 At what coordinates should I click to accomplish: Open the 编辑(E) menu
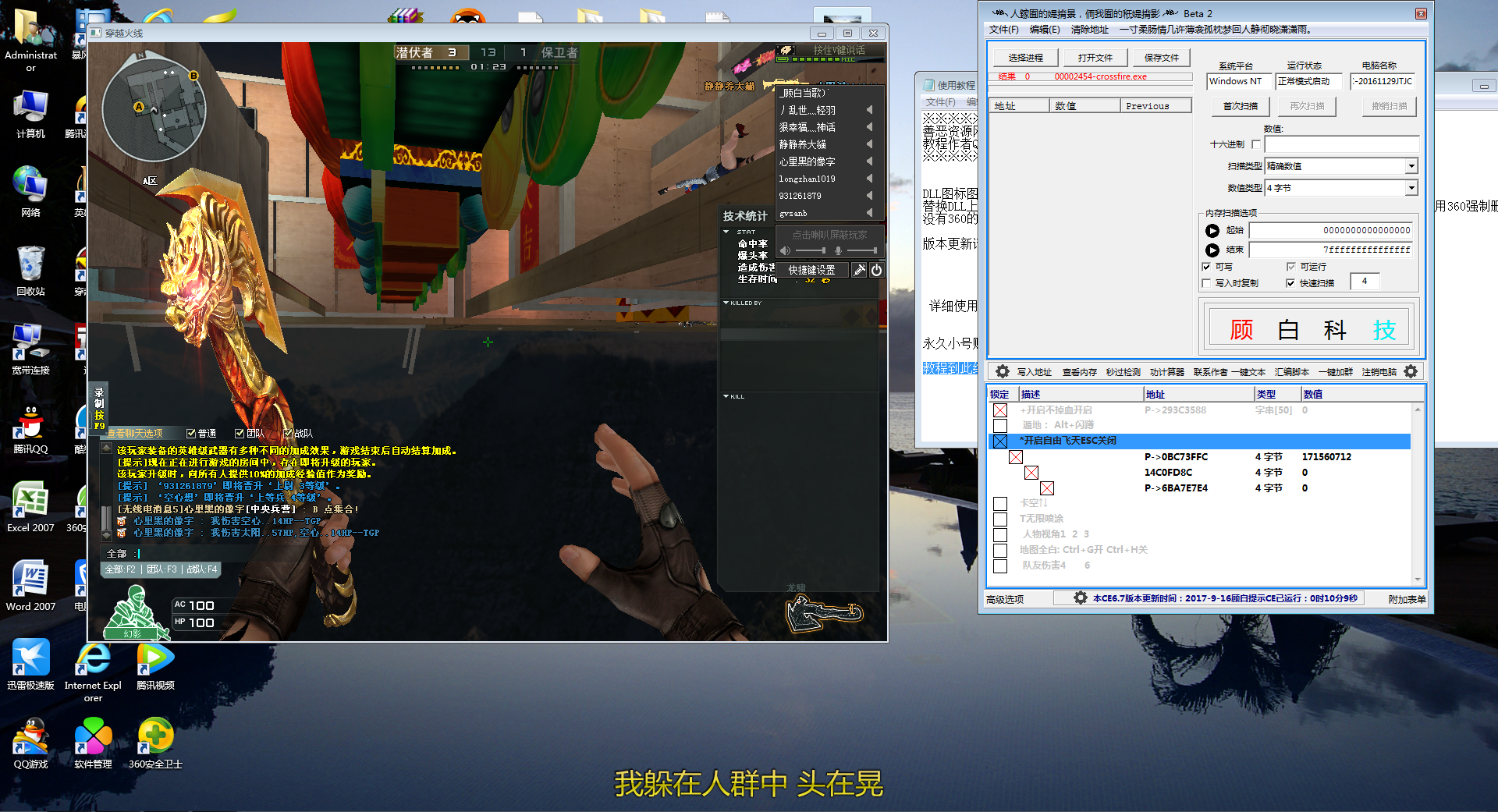coord(1044,30)
